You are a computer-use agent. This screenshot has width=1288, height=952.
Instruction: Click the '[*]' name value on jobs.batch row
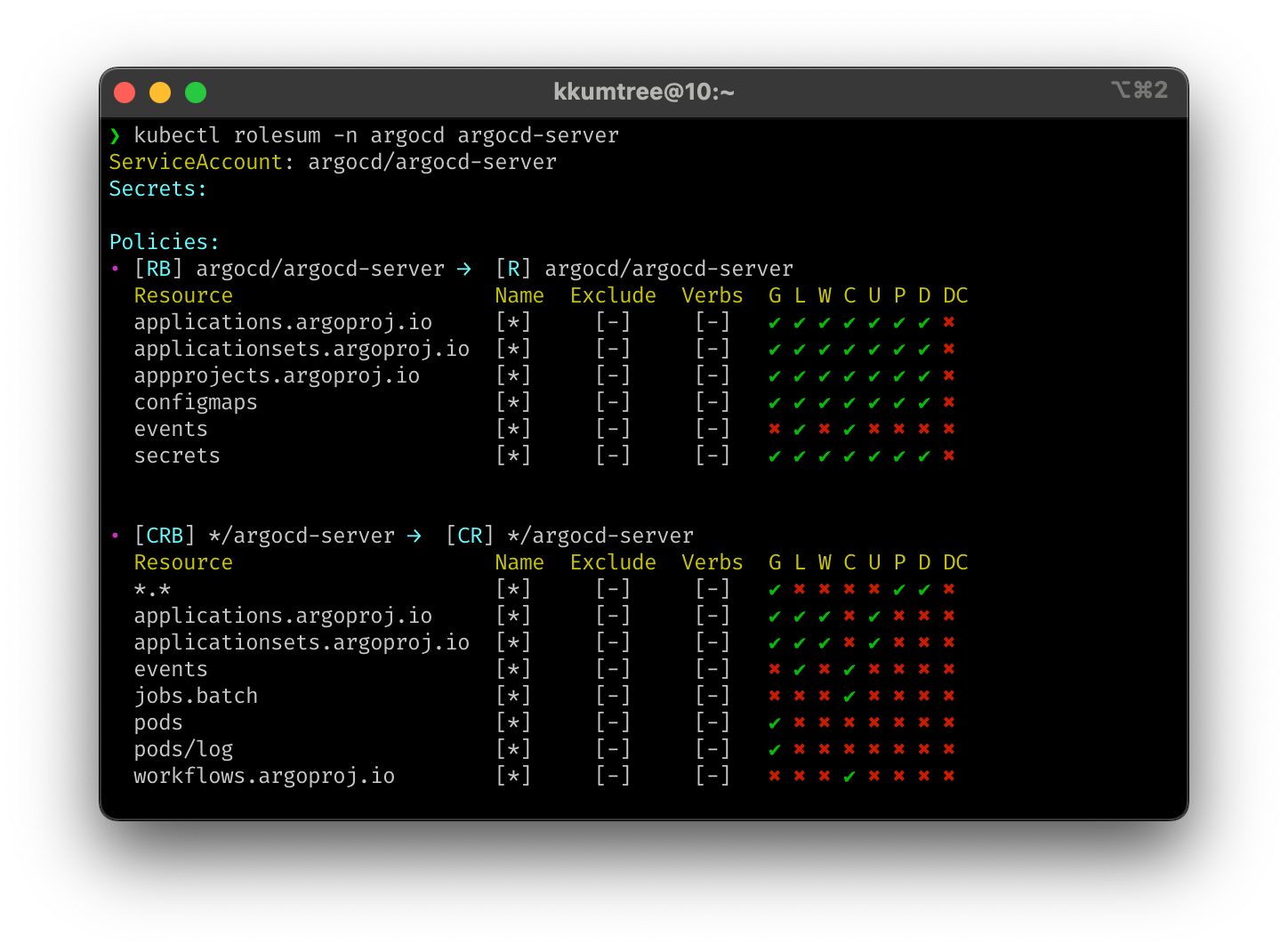tap(513, 696)
